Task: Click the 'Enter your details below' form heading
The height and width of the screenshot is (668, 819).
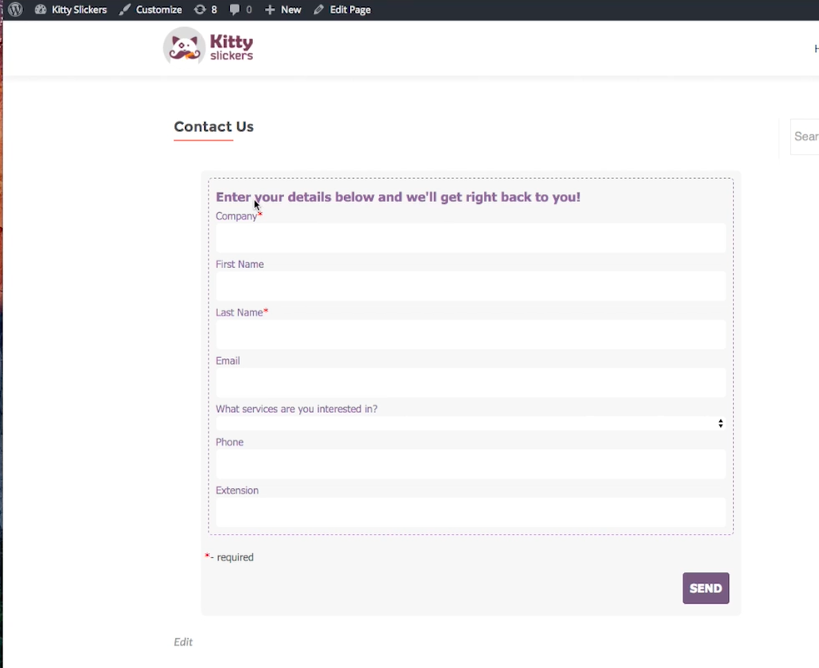Action: [x=398, y=197]
